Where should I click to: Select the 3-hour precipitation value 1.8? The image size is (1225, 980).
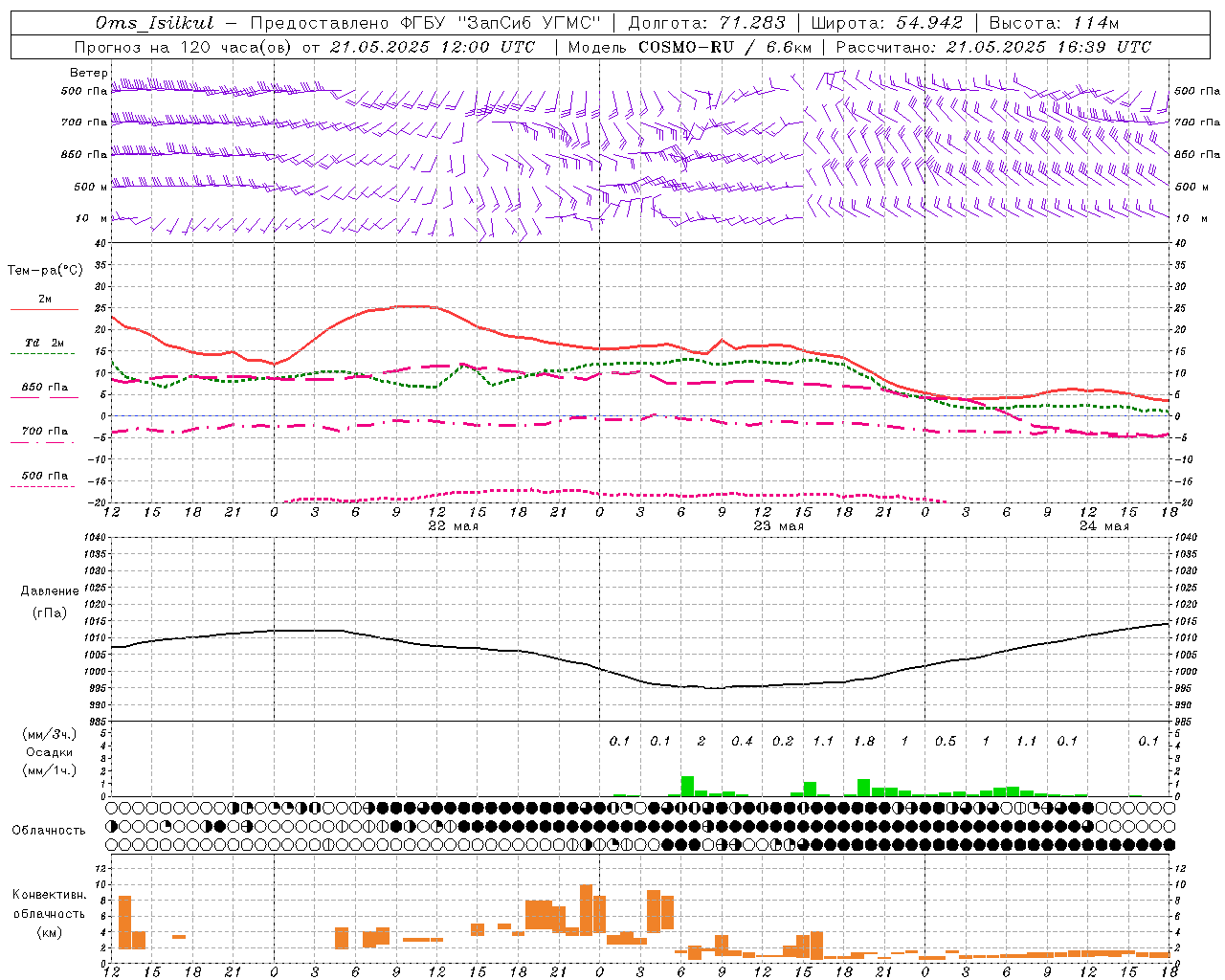[x=864, y=741]
